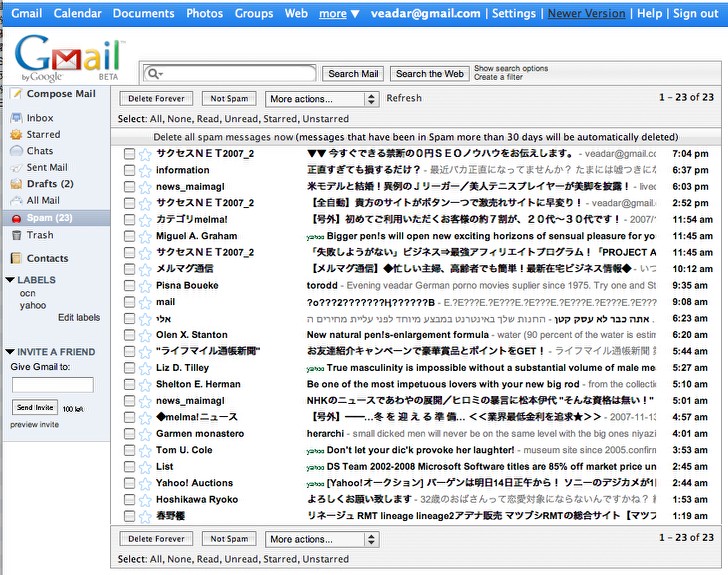The width and height of the screenshot is (728, 575).
Task: Click the Search the Web button
Action: 429,74
